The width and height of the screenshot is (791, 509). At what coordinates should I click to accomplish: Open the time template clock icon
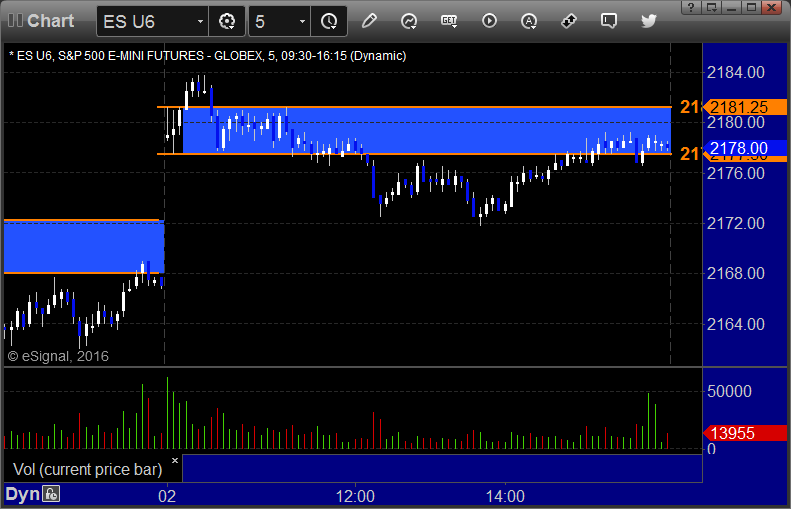pos(329,22)
